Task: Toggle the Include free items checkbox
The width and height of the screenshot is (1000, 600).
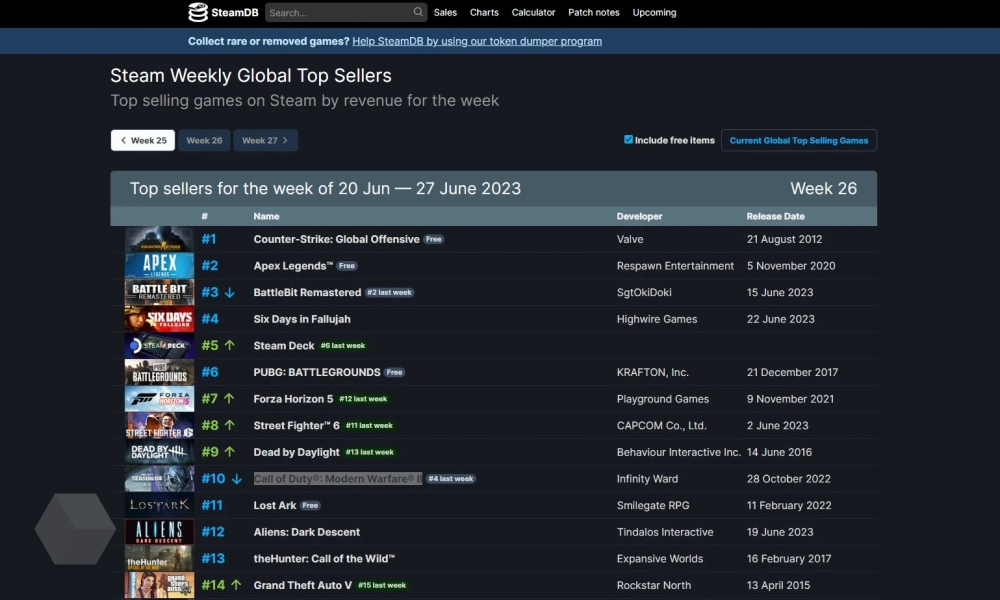Action: click(x=628, y=140)
